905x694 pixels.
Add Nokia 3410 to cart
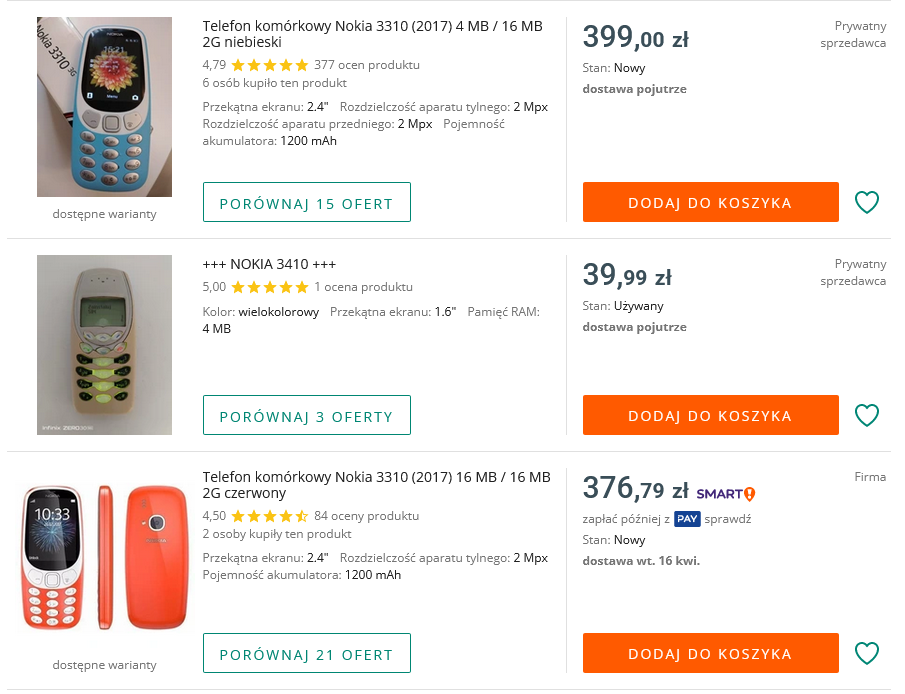click(710, 415)
